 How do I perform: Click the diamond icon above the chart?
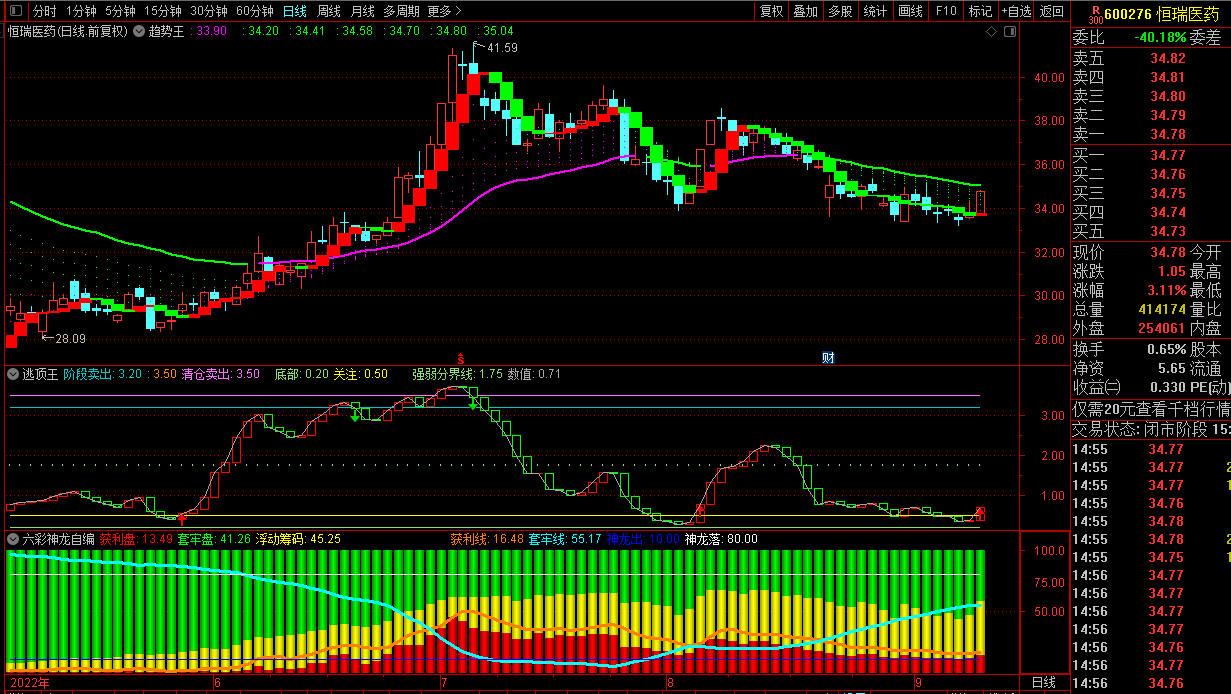pos(991,32)
